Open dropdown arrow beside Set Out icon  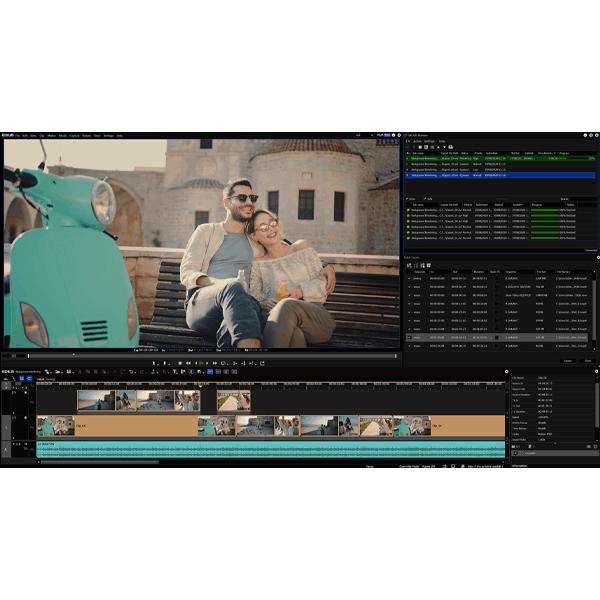point(169,364)
